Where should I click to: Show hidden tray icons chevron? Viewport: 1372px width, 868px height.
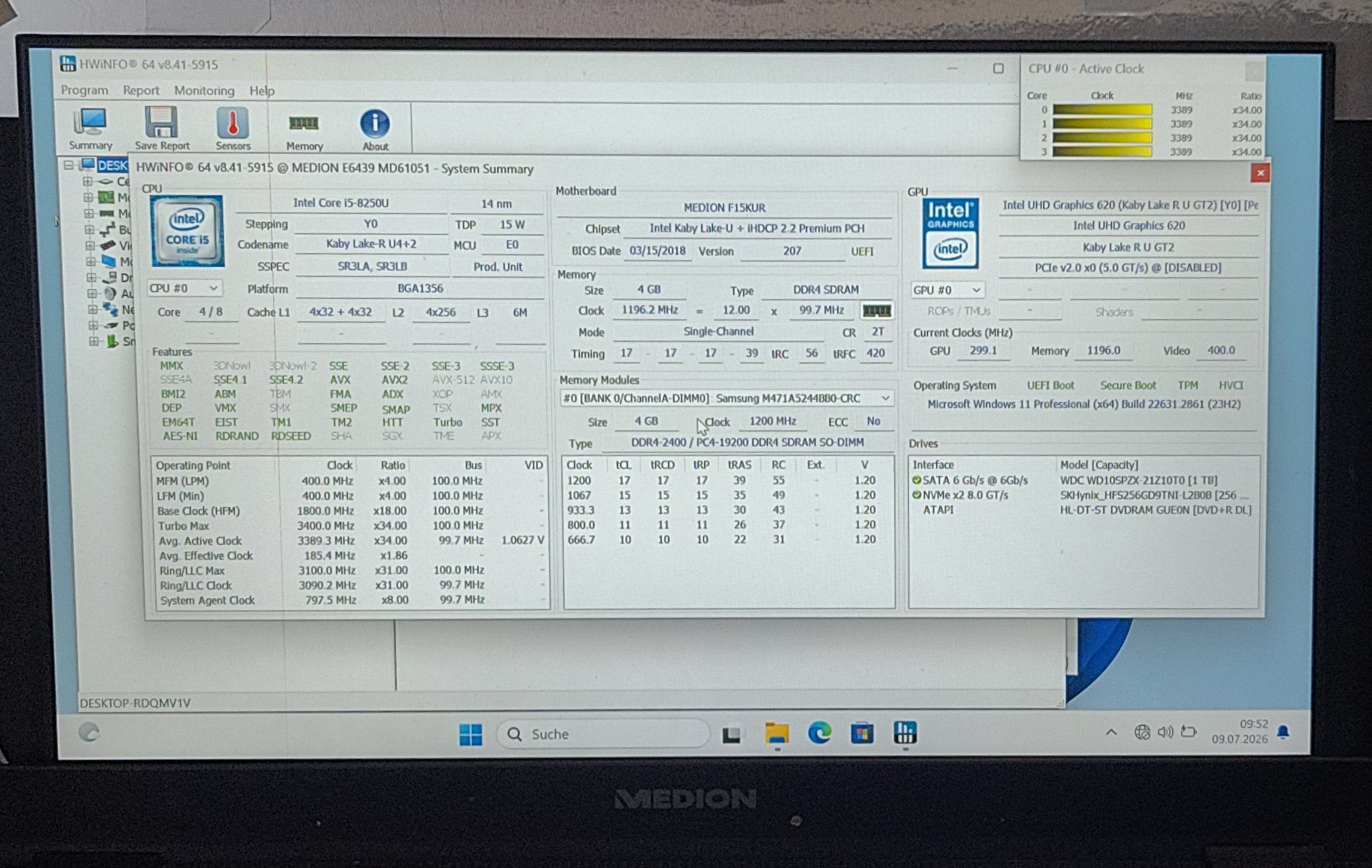[x=1111, y=732]
